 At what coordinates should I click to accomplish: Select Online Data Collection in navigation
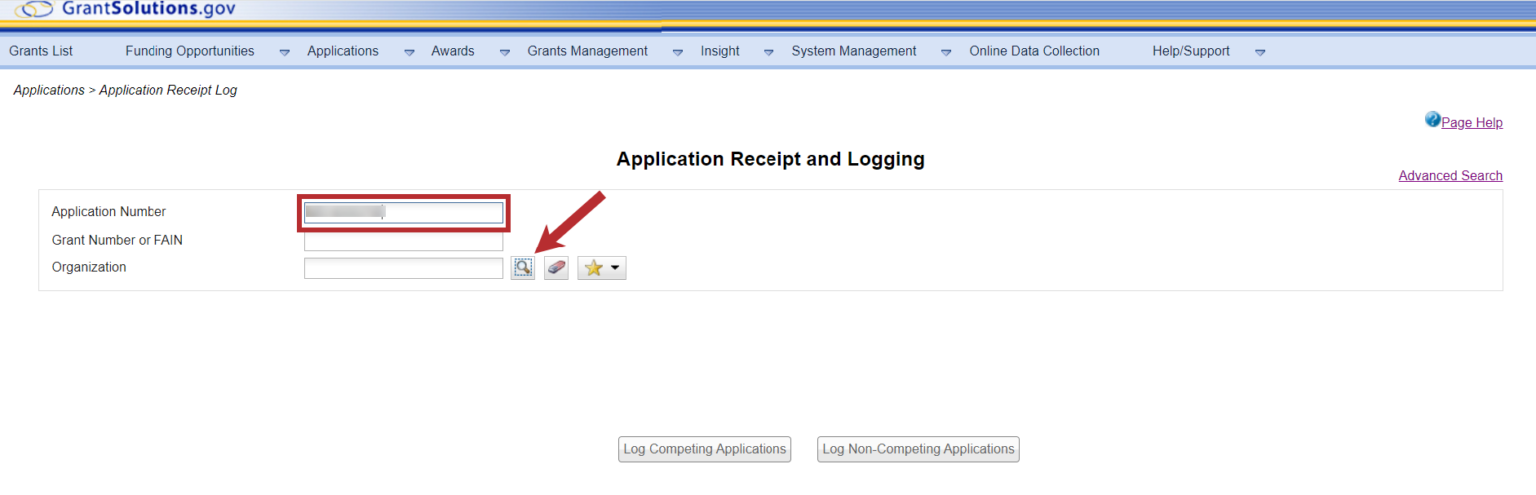click(x=1034, y=51)
